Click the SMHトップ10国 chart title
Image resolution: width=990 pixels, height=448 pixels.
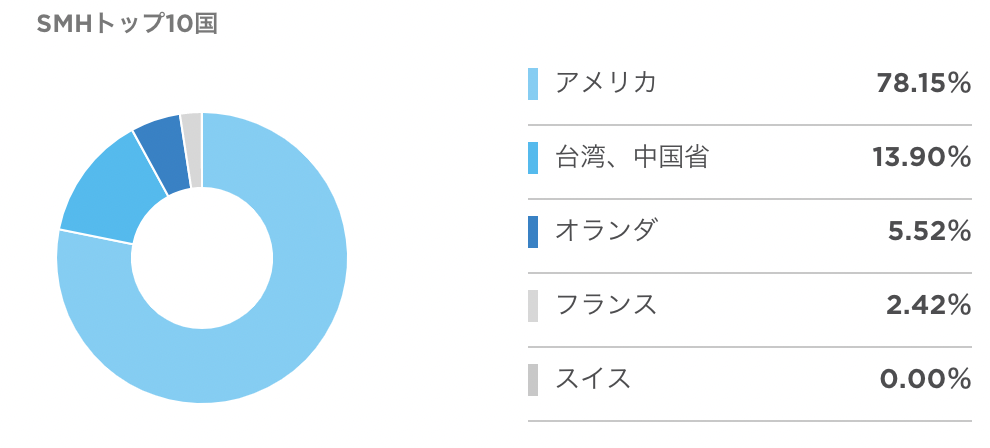pyautogui.click(x=127, y=24)
